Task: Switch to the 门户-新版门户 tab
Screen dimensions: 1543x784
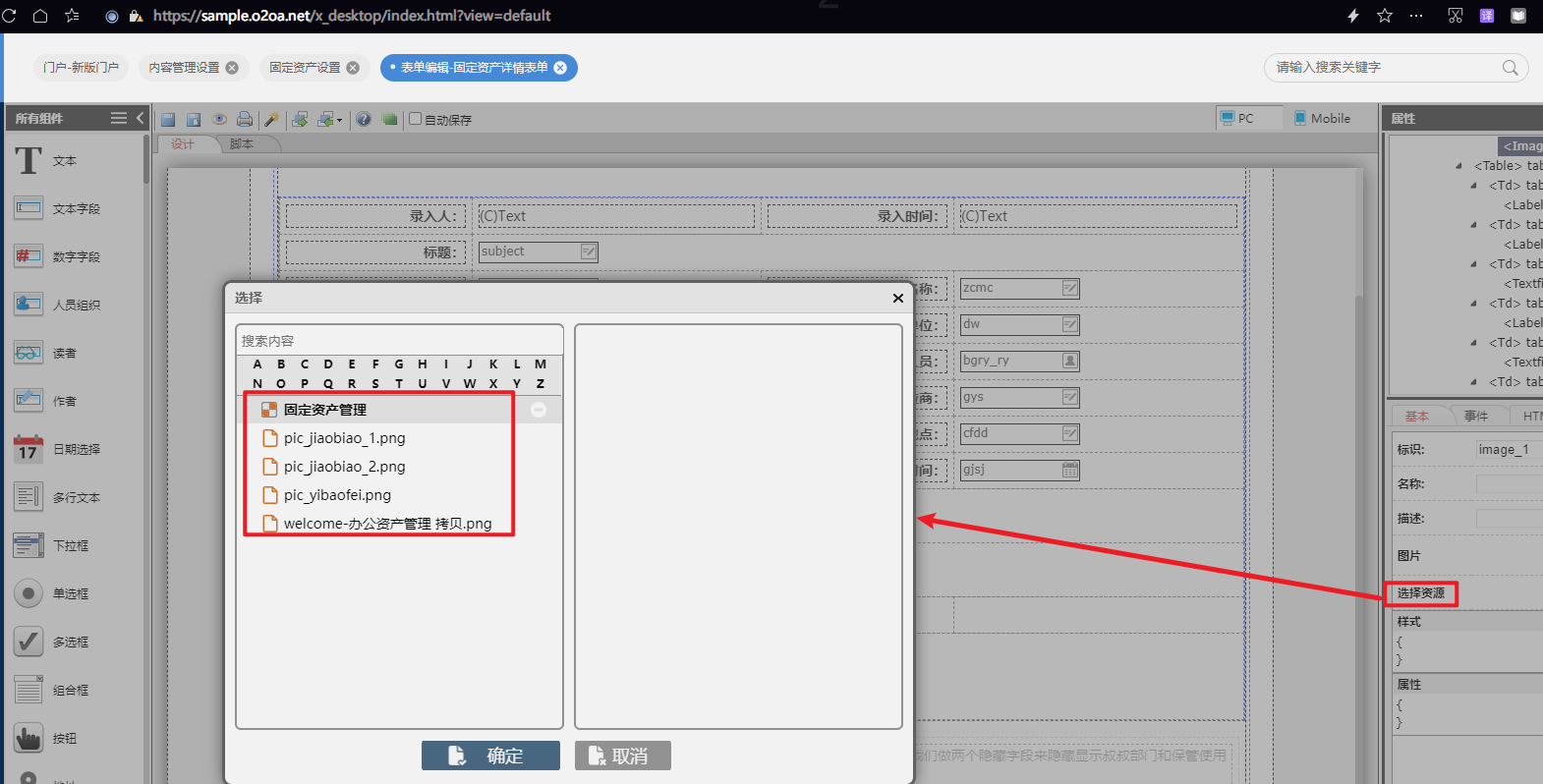Action: pyautogui.click(x=81, y=67)
